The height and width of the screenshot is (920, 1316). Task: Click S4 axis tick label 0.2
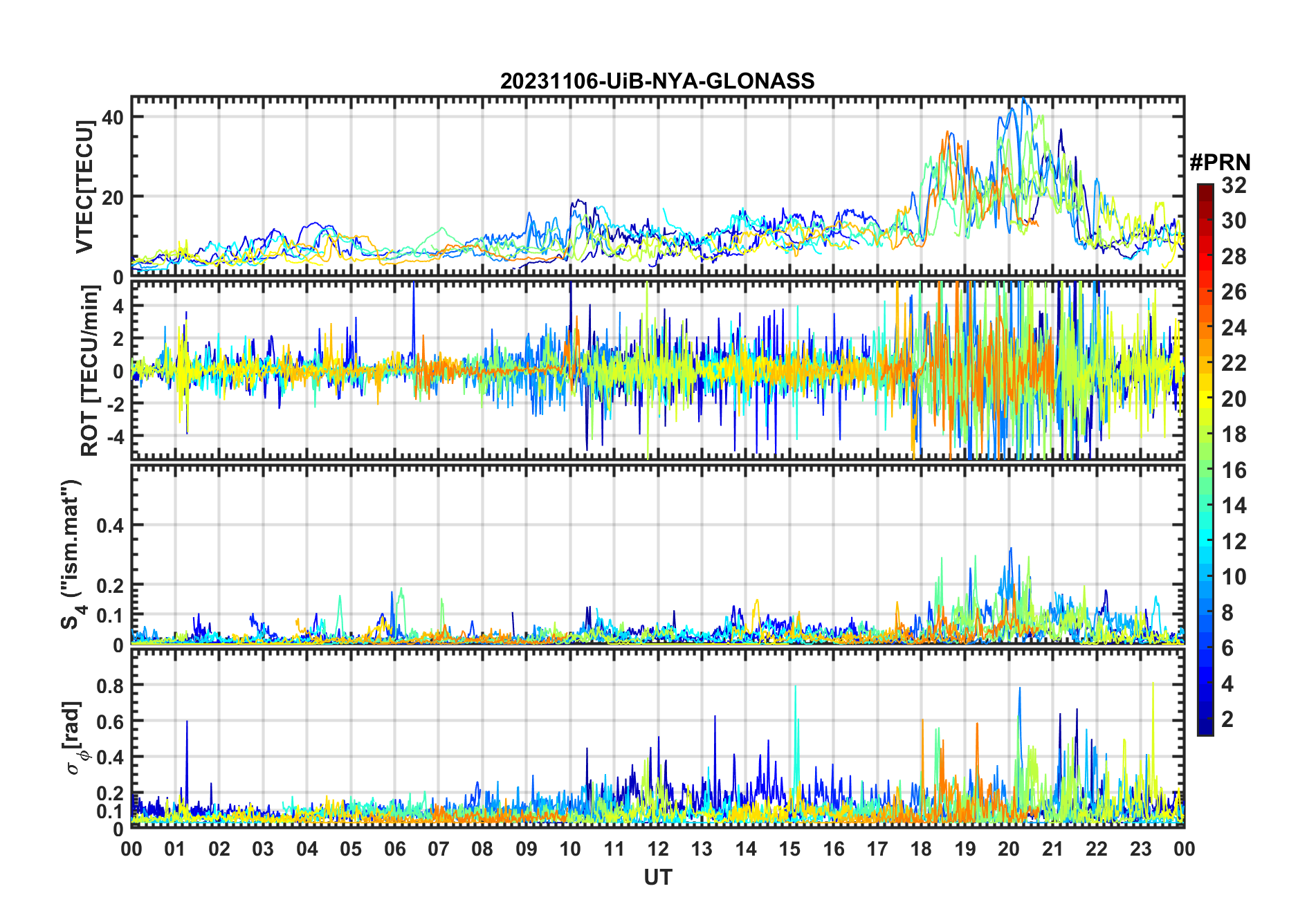pos(110,585)
